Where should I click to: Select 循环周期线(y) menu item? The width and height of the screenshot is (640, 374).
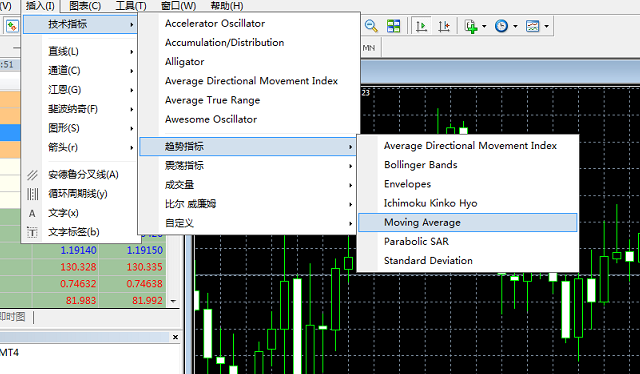pos(80,194)
